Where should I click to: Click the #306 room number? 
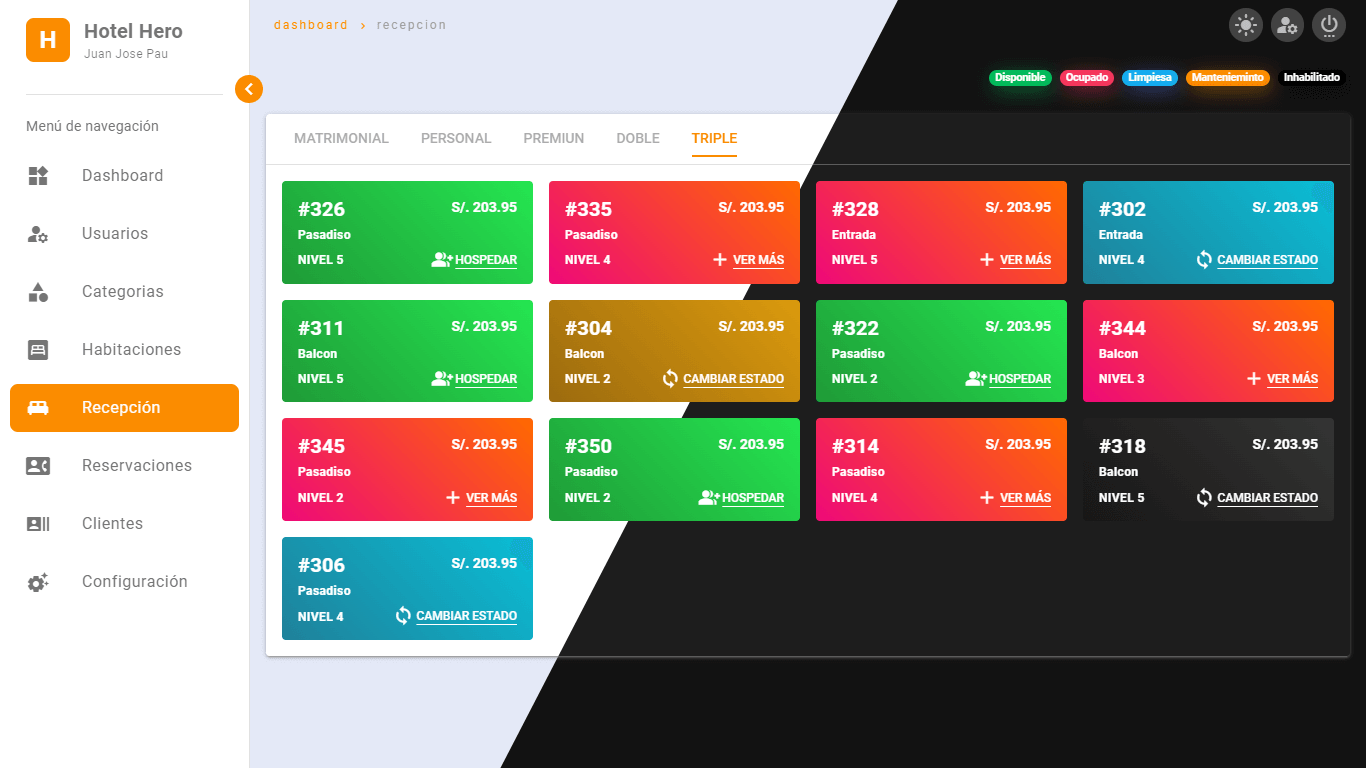(x=321, y=565)
